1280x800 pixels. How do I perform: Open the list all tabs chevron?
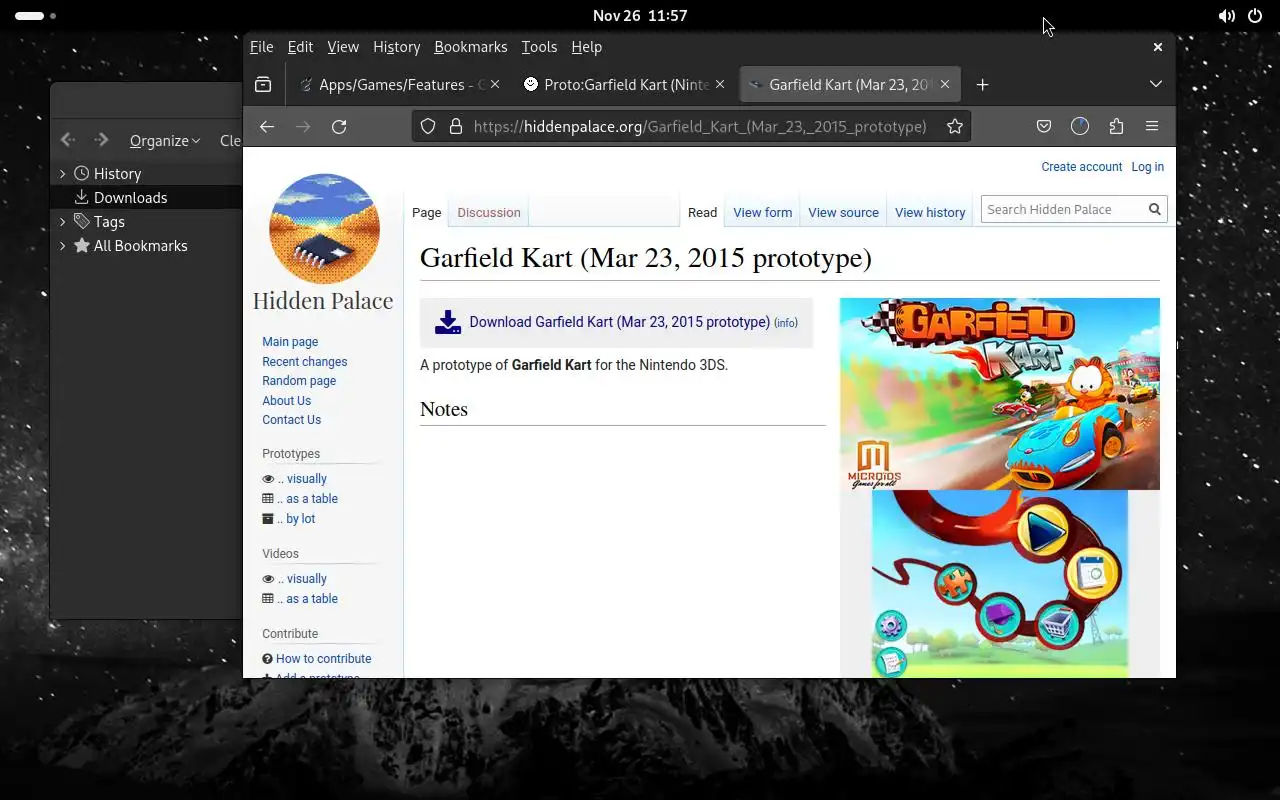click(1156, 85)
